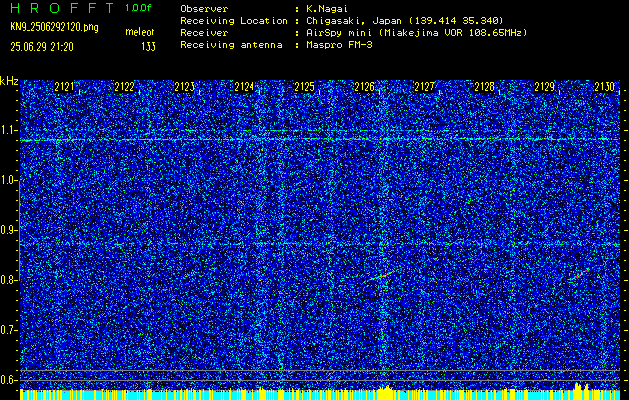Select the version number 1.00f
This screenshot has height=400, width=629.
coord(138,8)
